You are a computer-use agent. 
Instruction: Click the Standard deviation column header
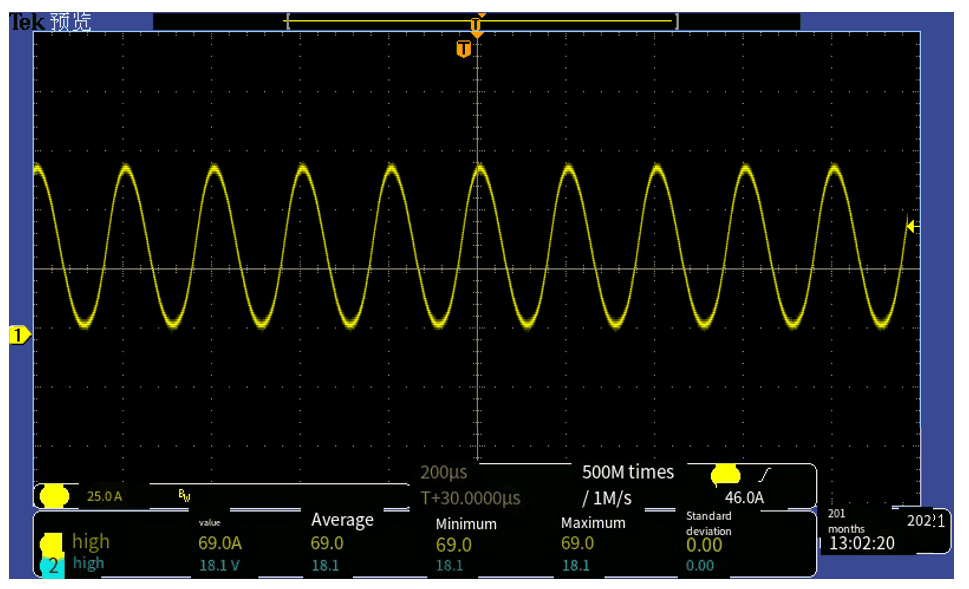709,523
